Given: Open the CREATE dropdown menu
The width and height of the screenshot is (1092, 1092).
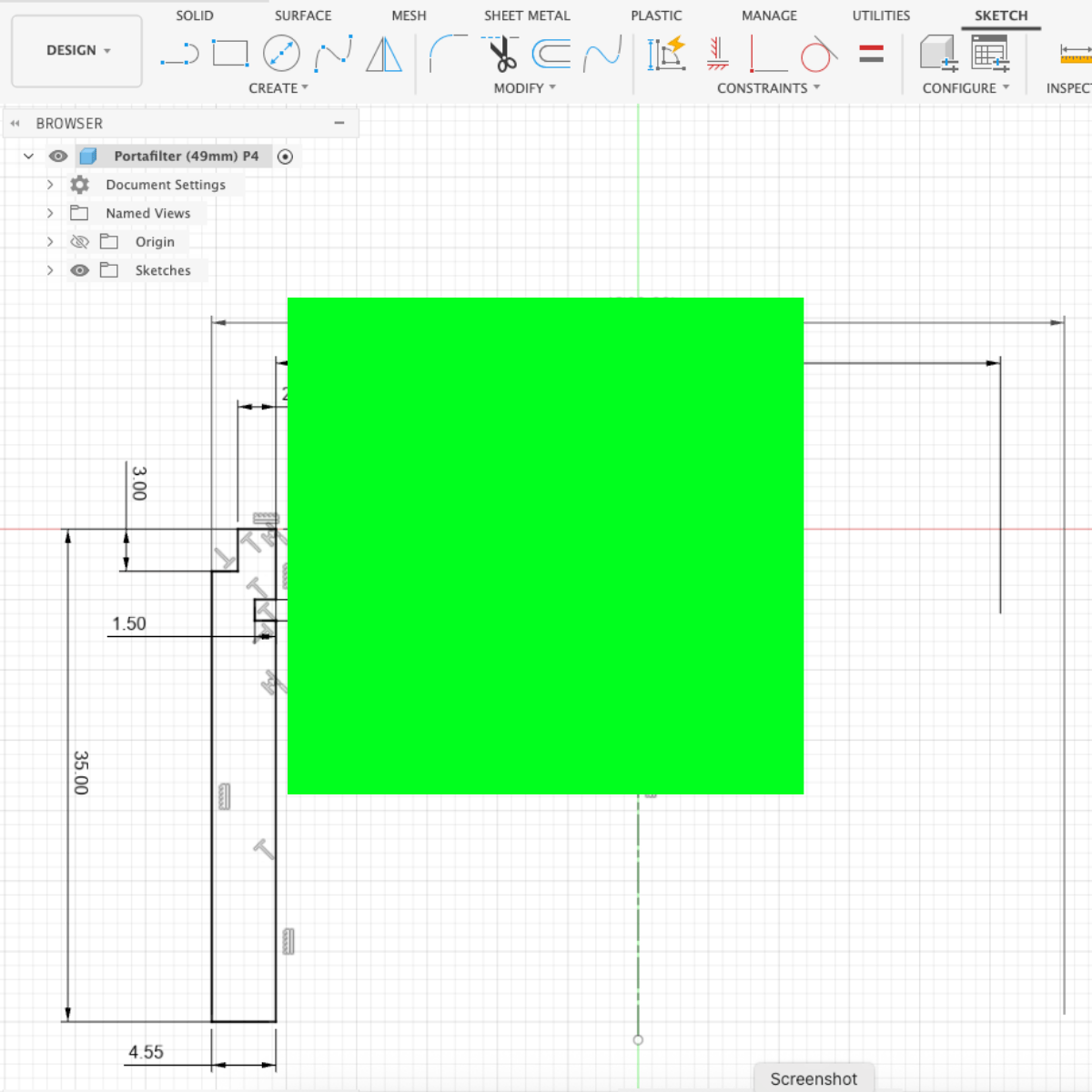Looking at the screenshot, I should pyautogui.click(x=278, y=88).
